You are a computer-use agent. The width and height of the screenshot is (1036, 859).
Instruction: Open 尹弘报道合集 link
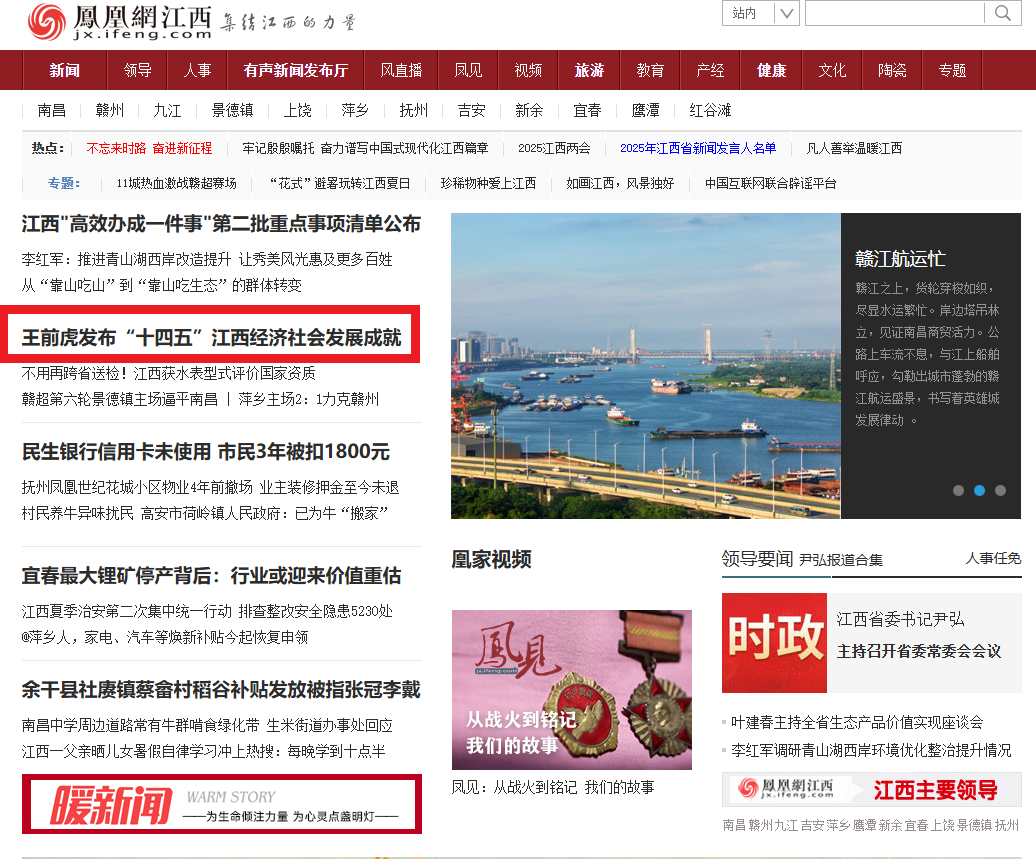point(840,560)
